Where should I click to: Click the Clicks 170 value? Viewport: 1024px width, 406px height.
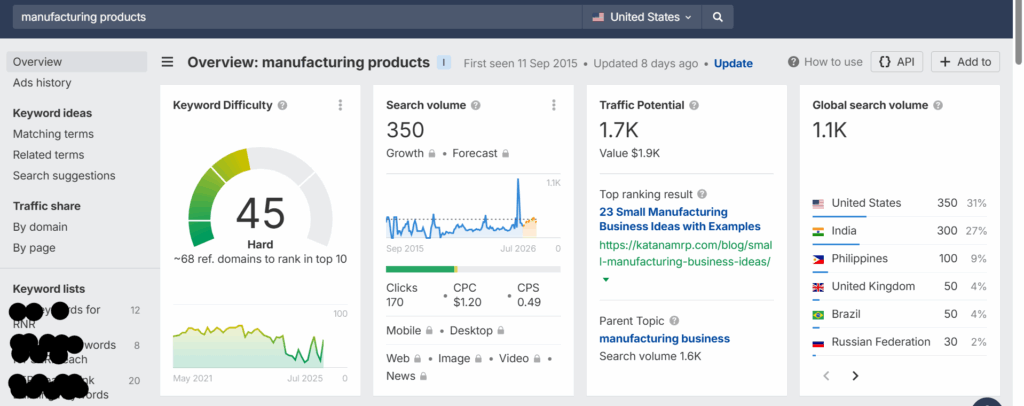point(394,302)
